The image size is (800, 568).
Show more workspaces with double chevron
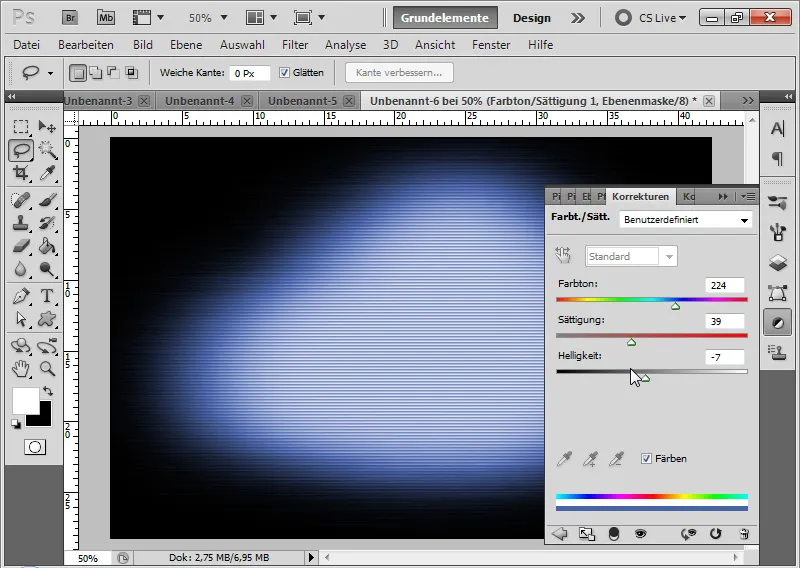click(x=578, y=18)
